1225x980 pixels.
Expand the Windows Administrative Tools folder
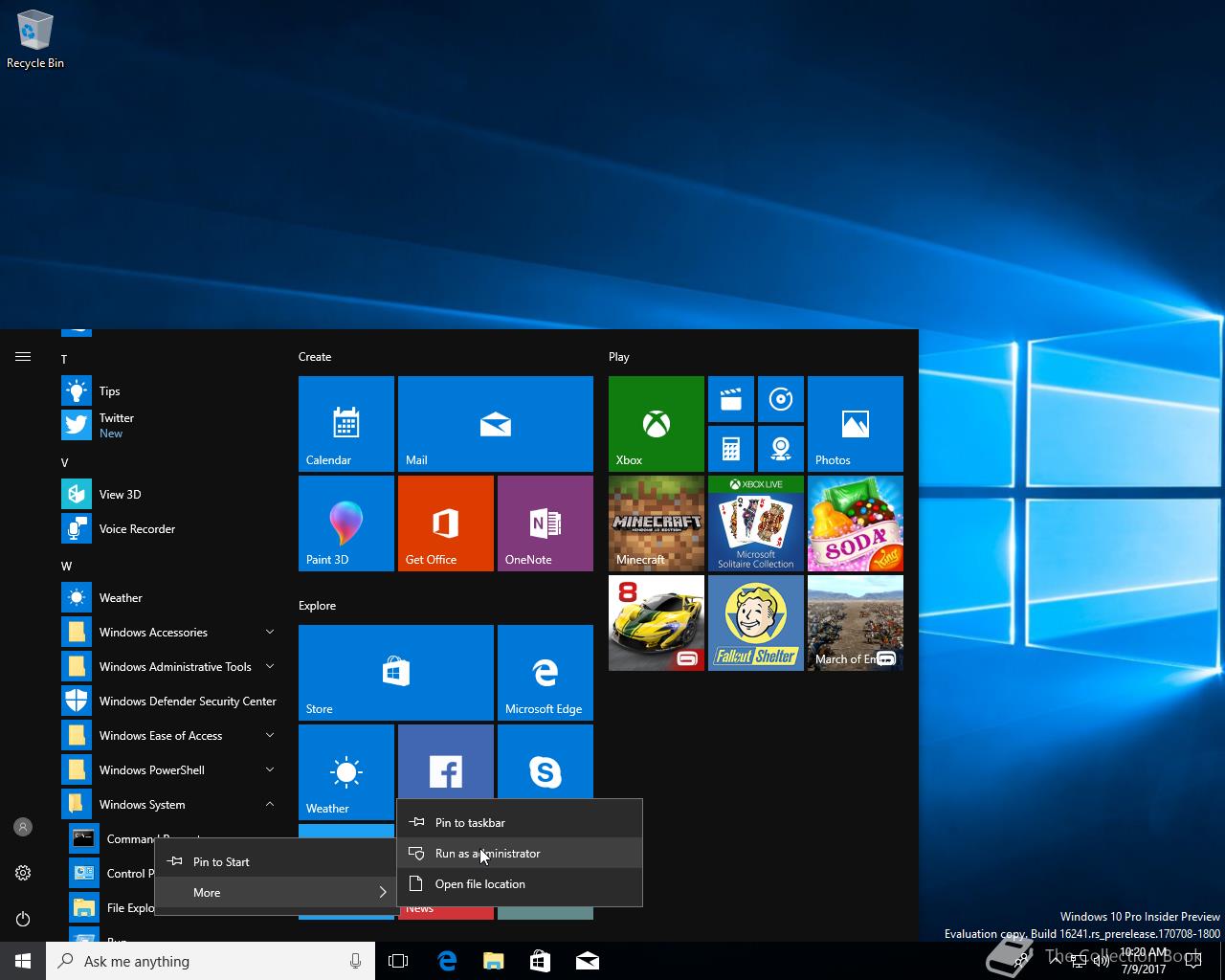tap(170, 666)
